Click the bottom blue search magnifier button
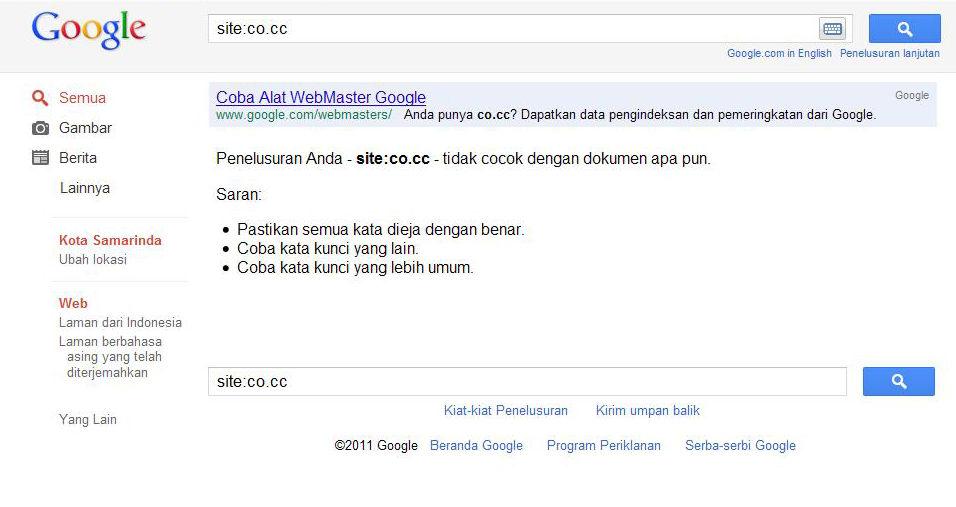Screen dimensions: 956x507 [899, 381]
